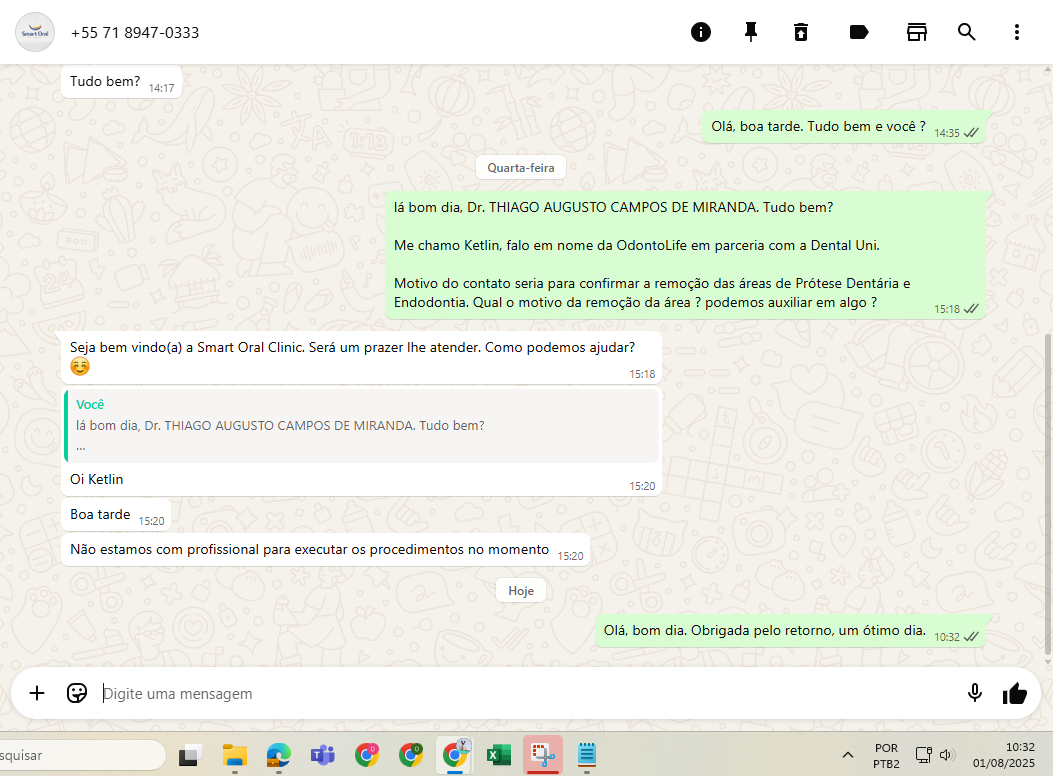Open the emoji and sticker picker
1053x776 pixels.
[77, 693]
